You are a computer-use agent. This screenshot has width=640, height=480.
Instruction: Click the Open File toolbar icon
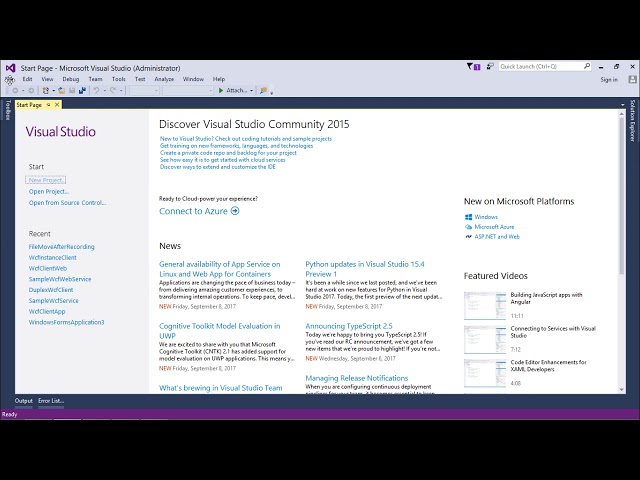(62, 90)
